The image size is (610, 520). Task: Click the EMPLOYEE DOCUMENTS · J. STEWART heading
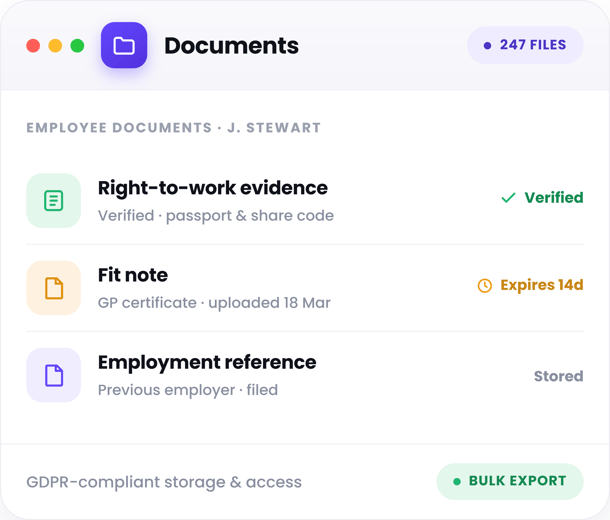(x=174, y=128)
